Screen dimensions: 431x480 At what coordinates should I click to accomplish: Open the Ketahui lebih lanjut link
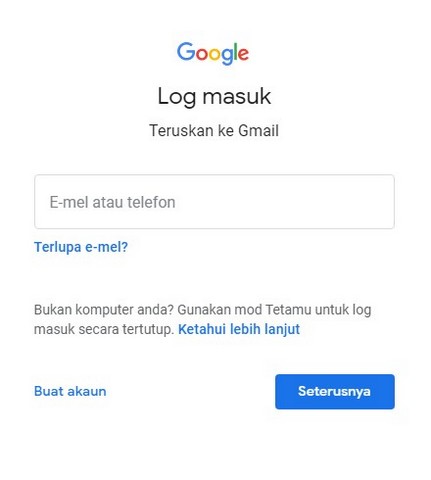tap(239, 329)
